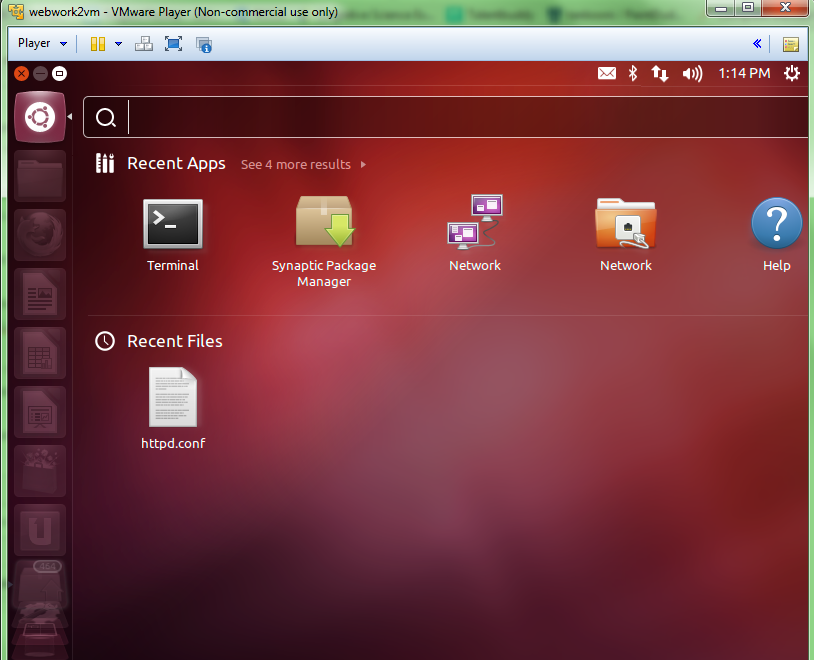Click the magnifier search icon
Viewport: 814px width, 660px height.
point(106,118)
